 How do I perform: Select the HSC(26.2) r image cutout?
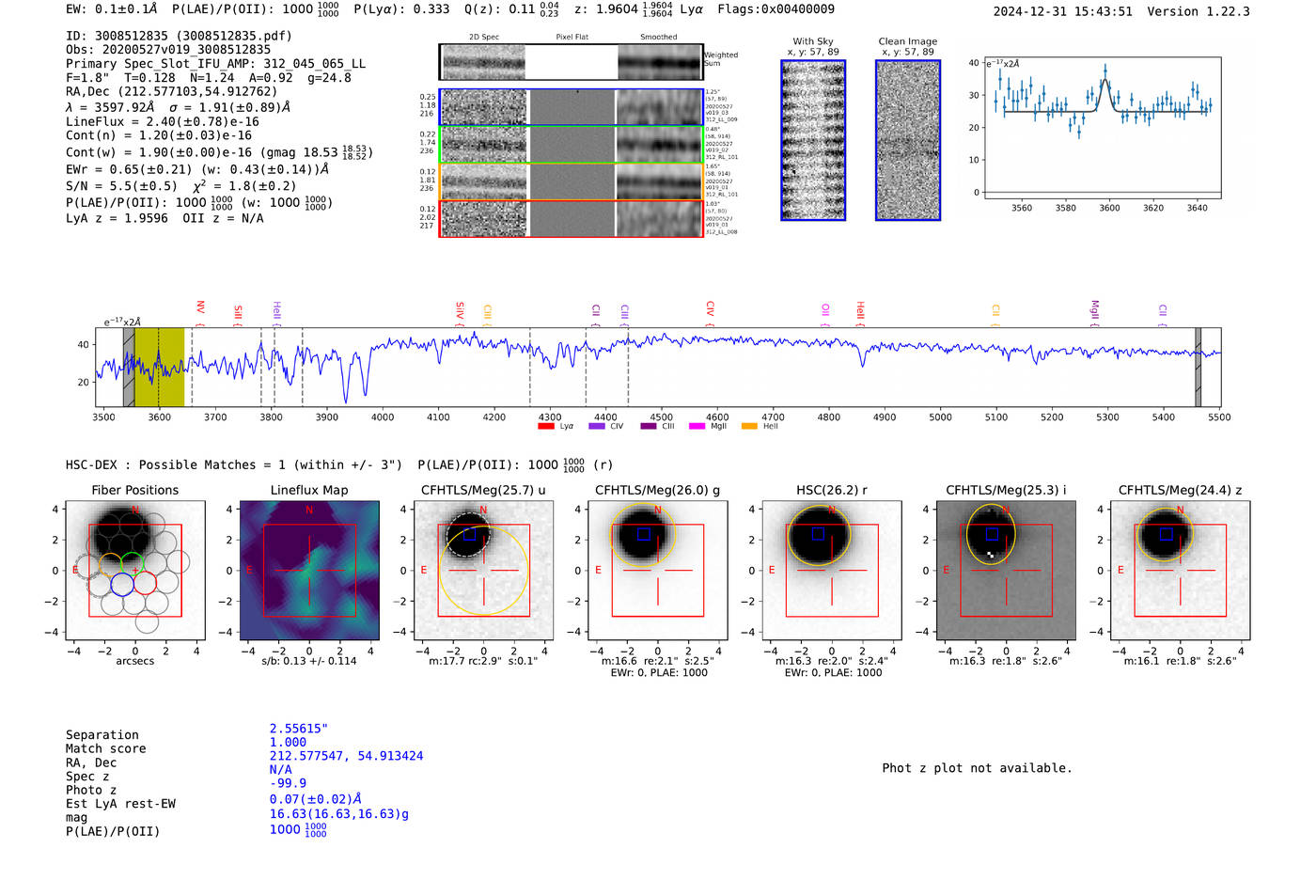coord(831,570)
